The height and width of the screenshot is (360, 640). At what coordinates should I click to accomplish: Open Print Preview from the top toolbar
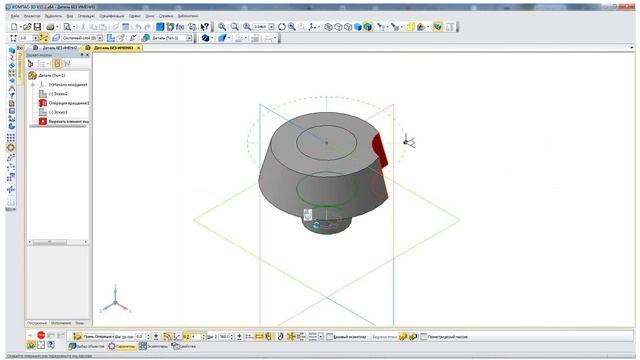tap(67, 27)
